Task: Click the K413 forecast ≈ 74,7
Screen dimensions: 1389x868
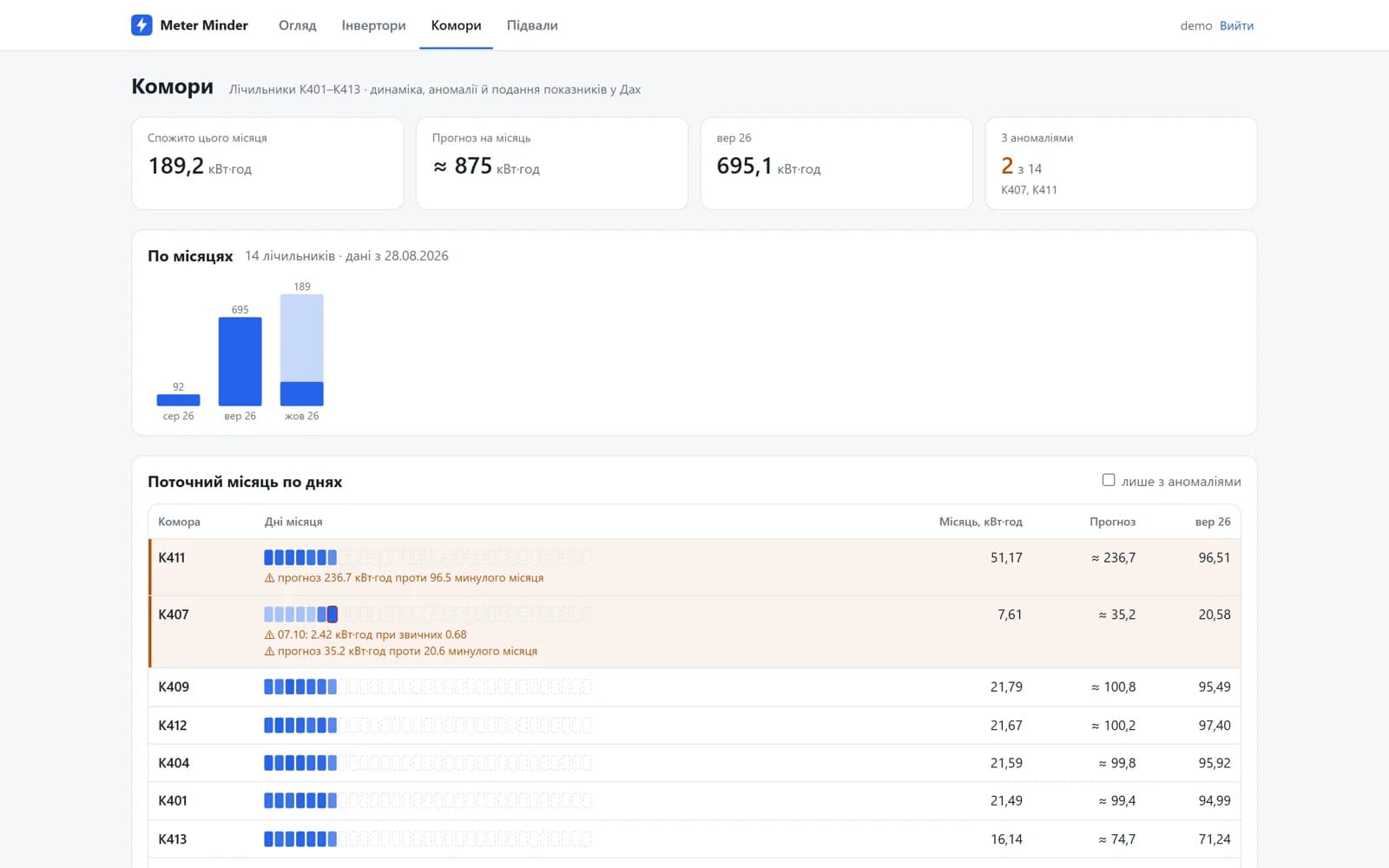Action: coord(1116,838)
